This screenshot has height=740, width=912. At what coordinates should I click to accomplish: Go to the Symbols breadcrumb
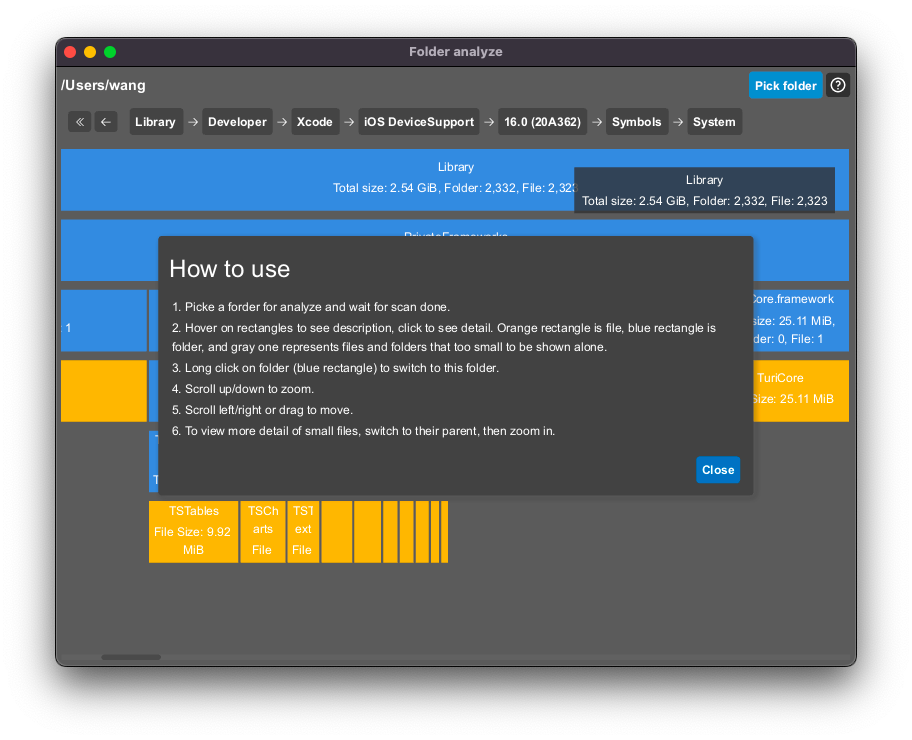point(636,122)
